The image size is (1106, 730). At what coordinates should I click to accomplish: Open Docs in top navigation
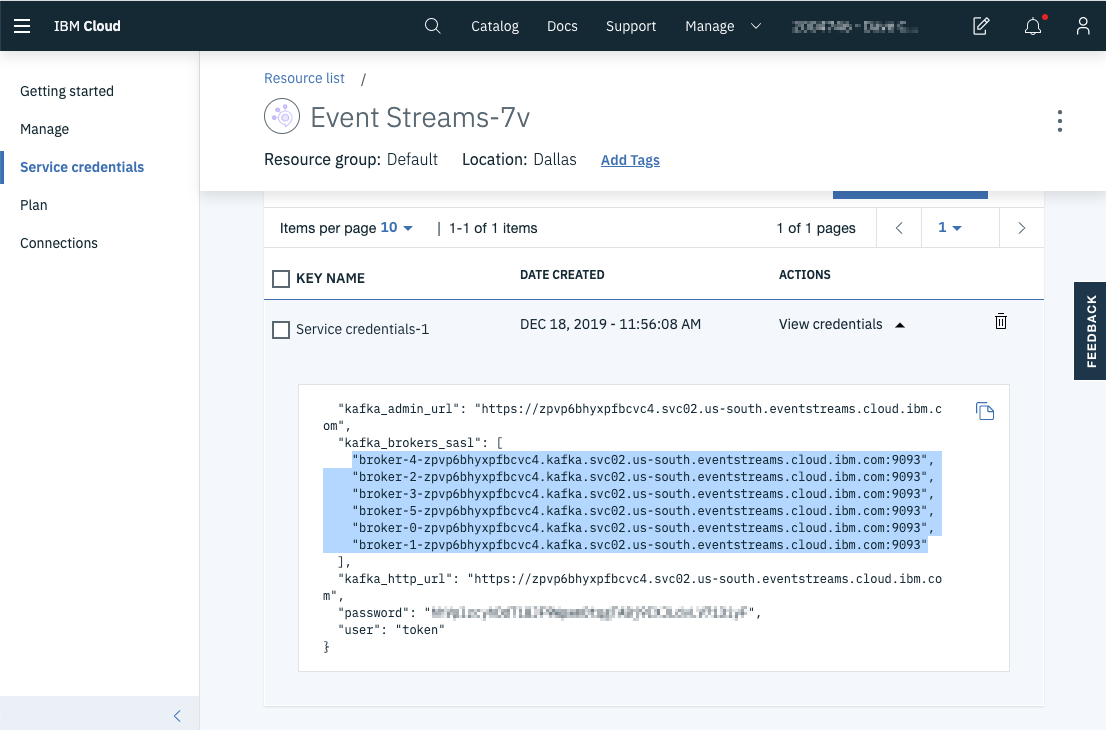pos(562,26)
